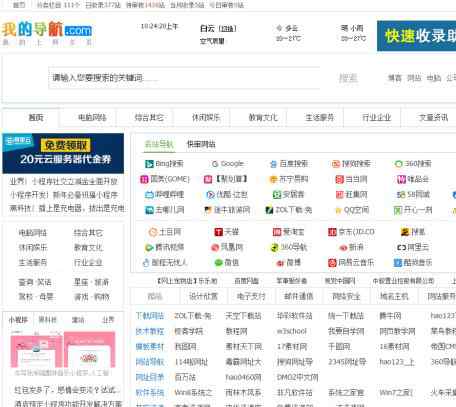This screenshot has height=407, width=456.
Task: Select the 域名主机 category tab
Action: 394,296
